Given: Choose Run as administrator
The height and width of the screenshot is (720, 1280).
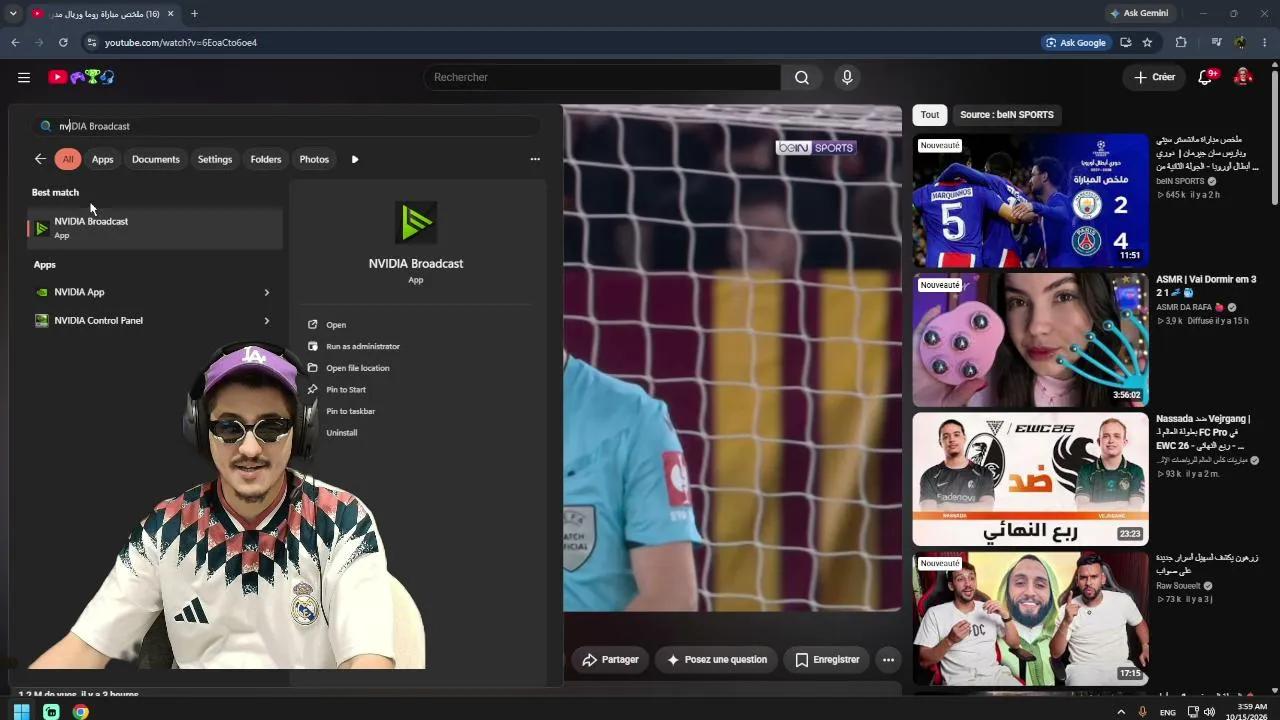Looking at the screenshot, I should coord(362,346).
